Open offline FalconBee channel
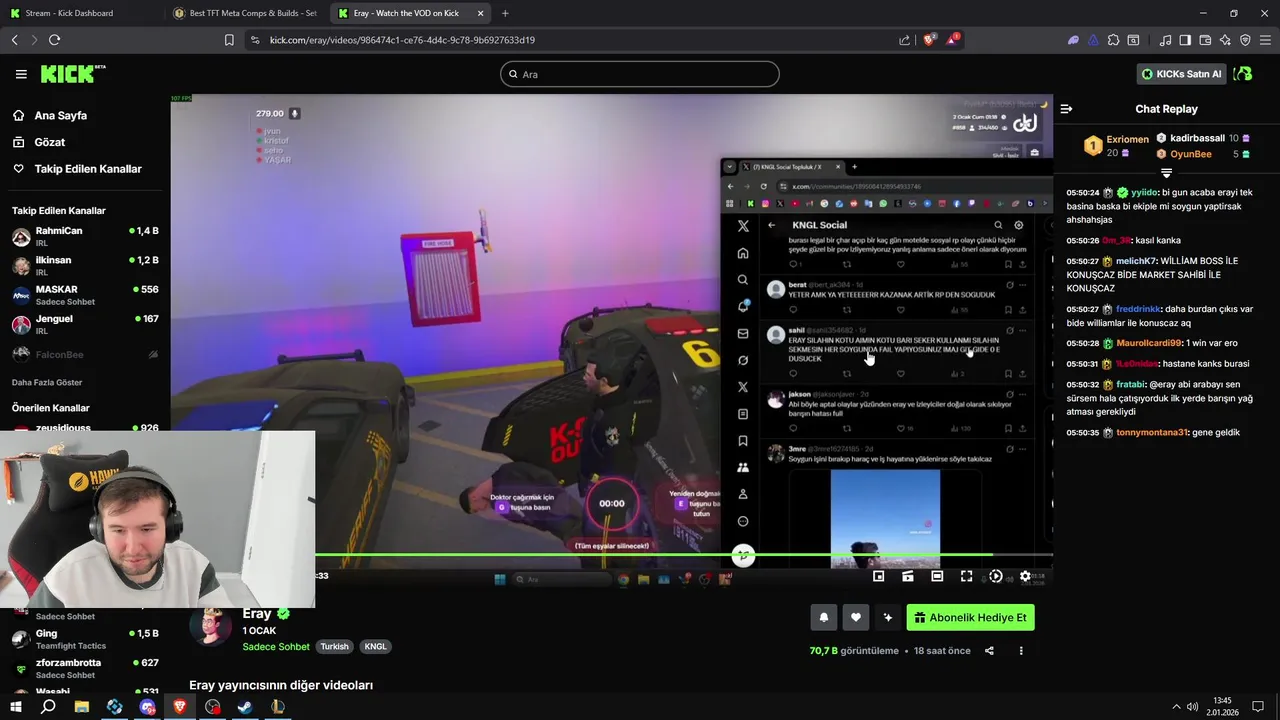This screenshot has height=720, width=1280. pyautogui.click(x=85, y=354)
